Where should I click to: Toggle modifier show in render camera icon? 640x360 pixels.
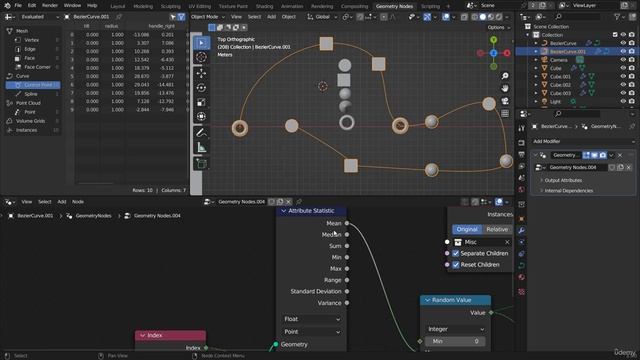click(x=602, y=155)
